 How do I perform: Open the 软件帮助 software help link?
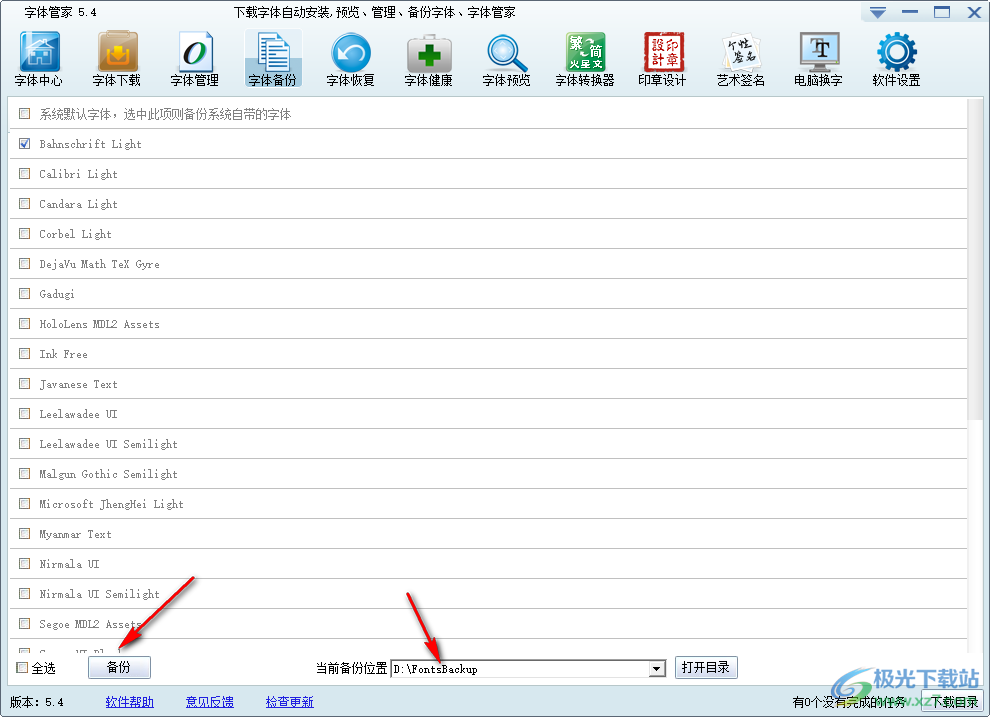pos(130,702)
